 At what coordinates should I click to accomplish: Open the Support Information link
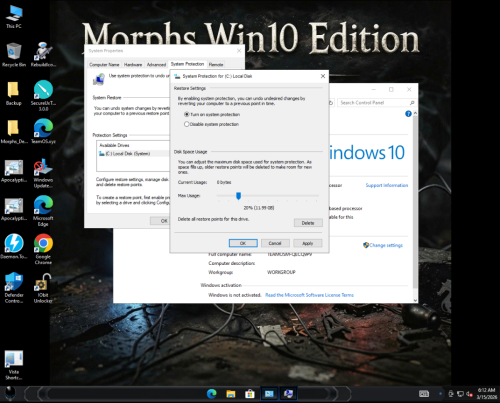(387, 185)
